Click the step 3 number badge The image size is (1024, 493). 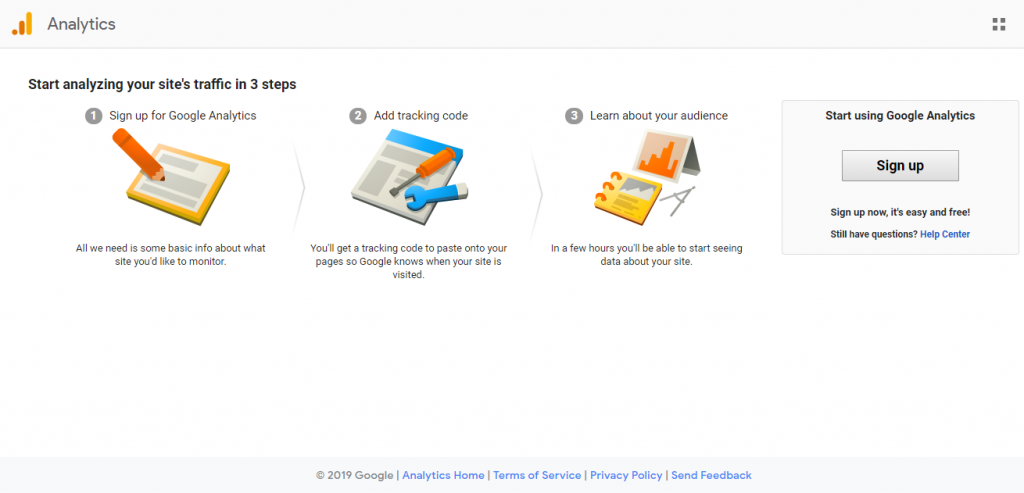tap(574, 116)
